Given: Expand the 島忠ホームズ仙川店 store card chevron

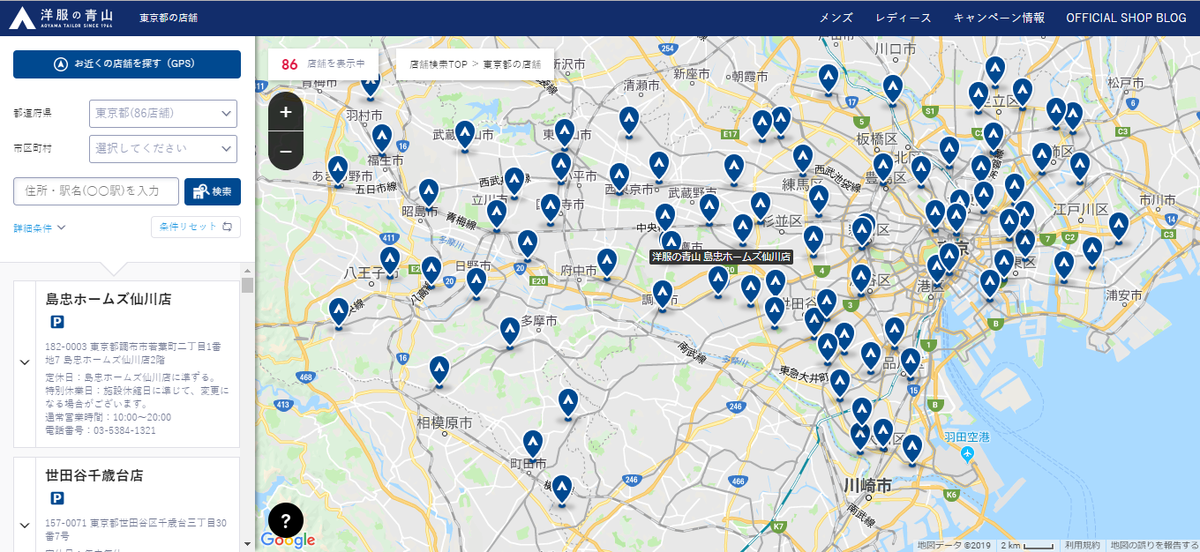Looking at the screenshot, I should tap(24, 362).
